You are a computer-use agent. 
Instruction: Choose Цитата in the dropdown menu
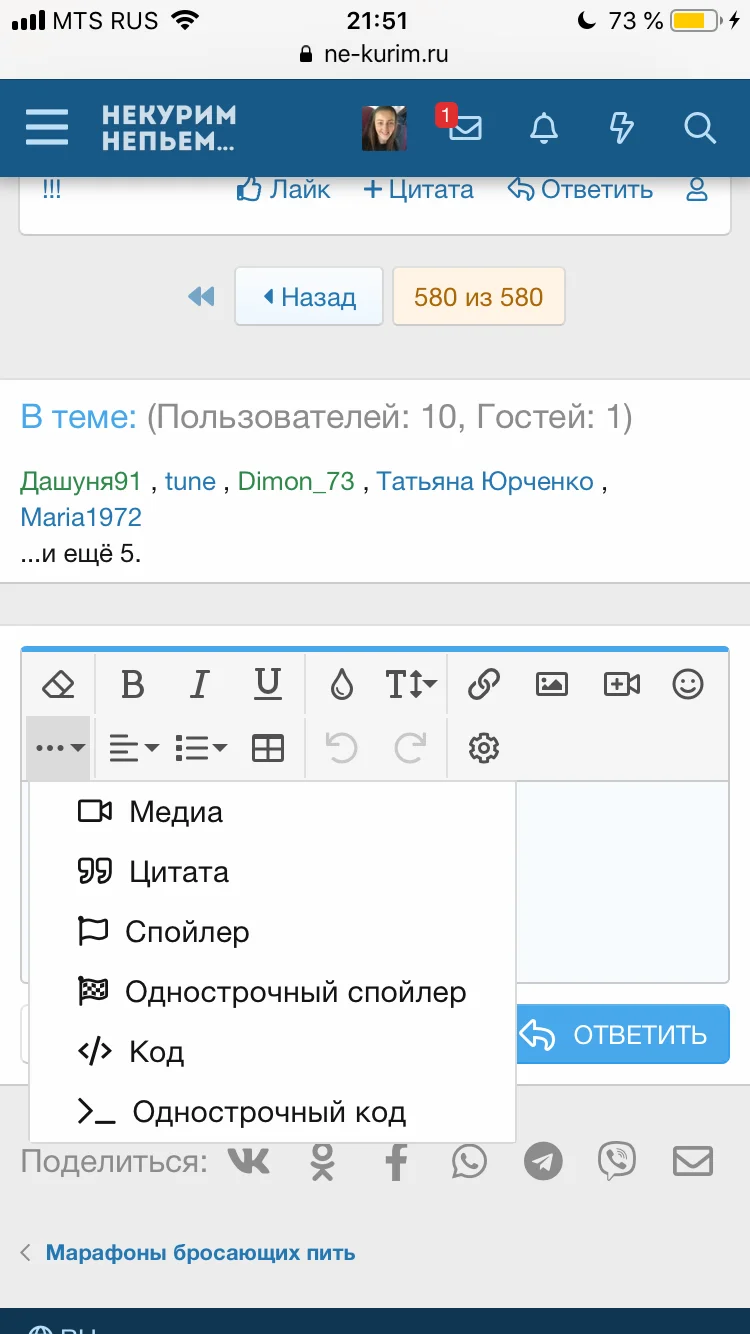point(178,872)
